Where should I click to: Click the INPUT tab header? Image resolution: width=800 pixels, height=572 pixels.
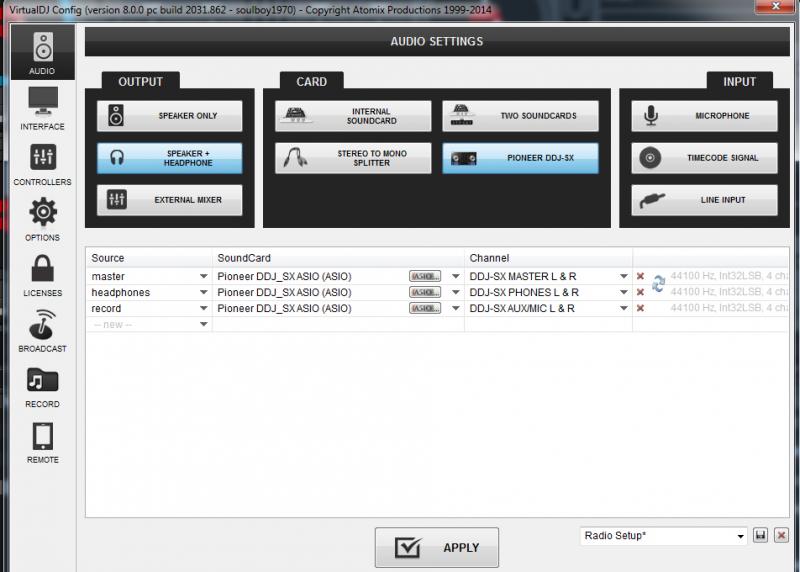pyautogui.click(x=739, y=82)
